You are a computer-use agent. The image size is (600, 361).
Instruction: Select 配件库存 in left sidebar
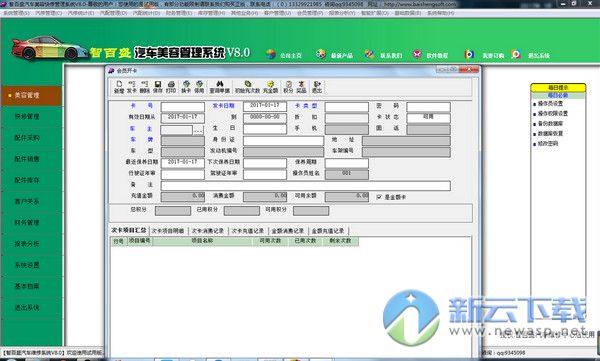31,180
